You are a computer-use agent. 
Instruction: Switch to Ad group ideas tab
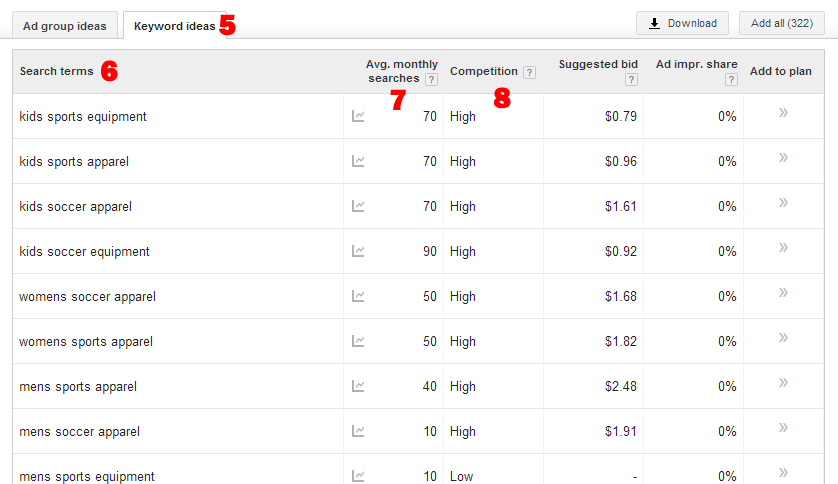tap(65, 26)
